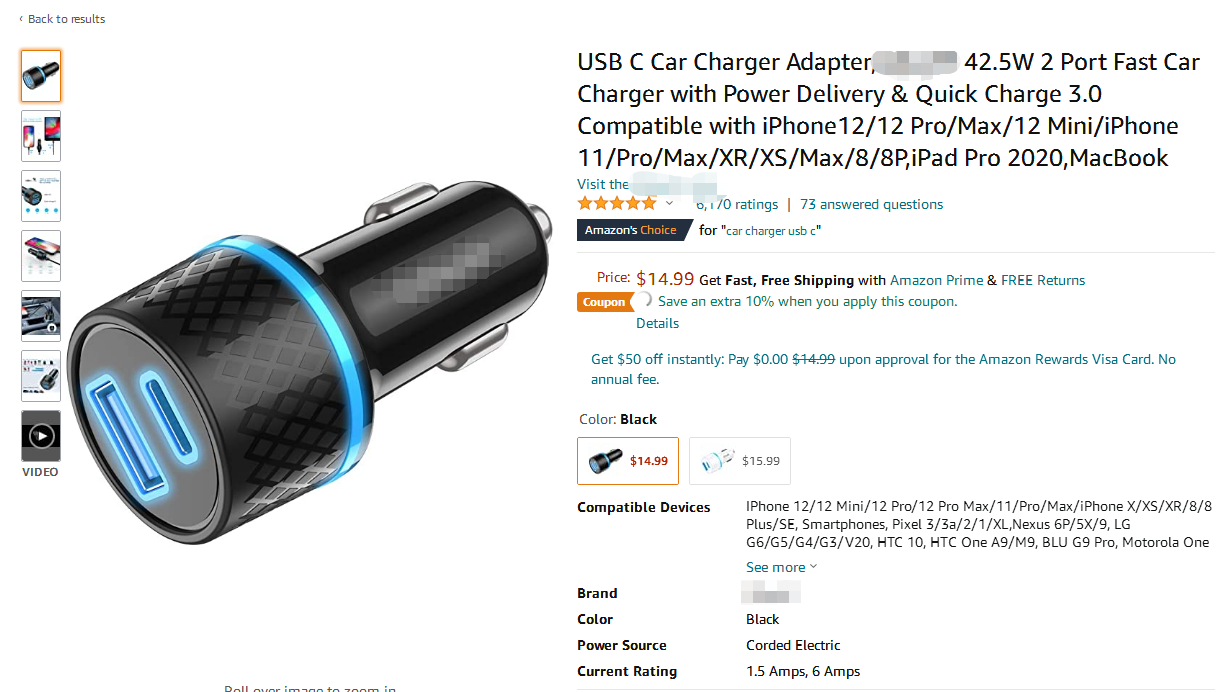Expand the star rating dropdown arrow
This screenshot has height=692, width=1230.
tap(669, 204)
